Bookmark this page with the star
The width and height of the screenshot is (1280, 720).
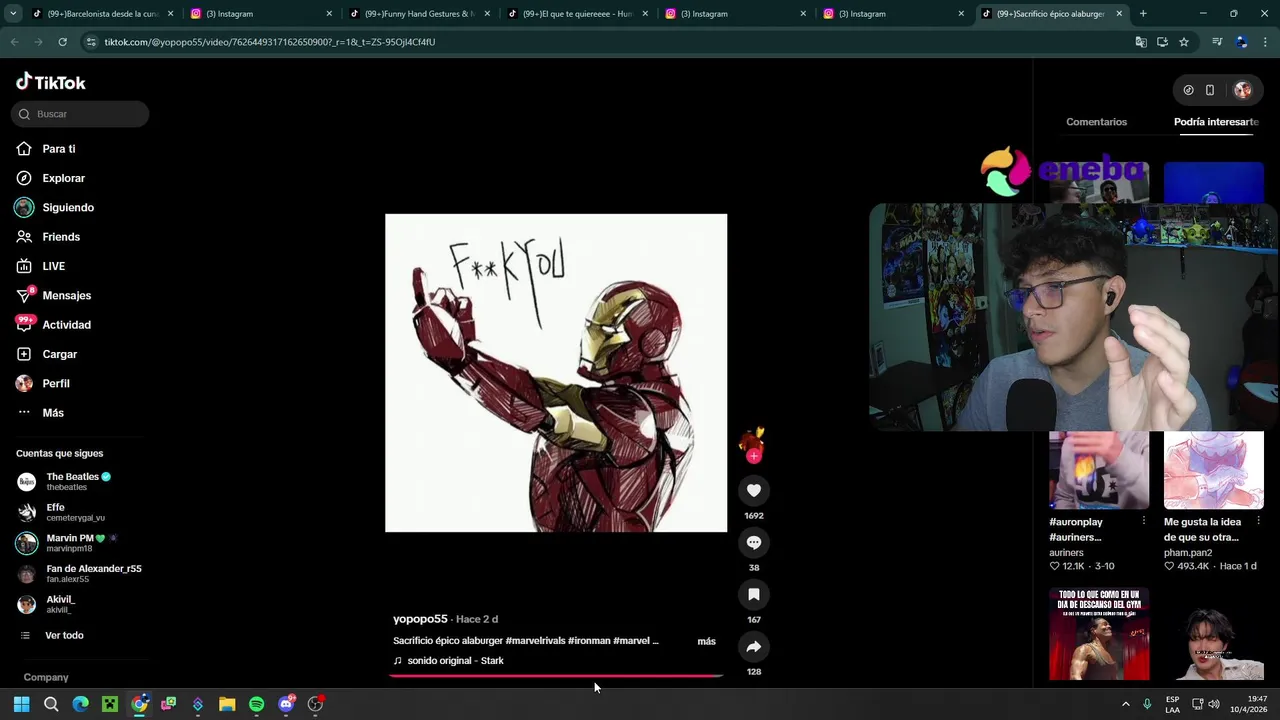click(1184, 42)
